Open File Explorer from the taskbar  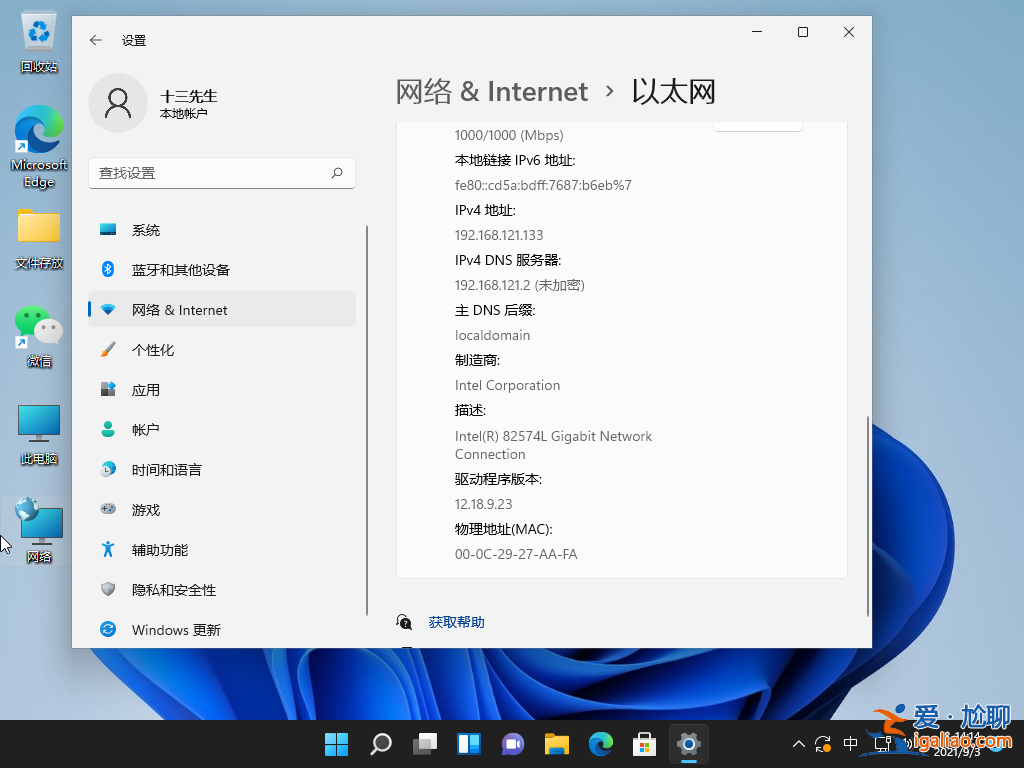point(556,744)
